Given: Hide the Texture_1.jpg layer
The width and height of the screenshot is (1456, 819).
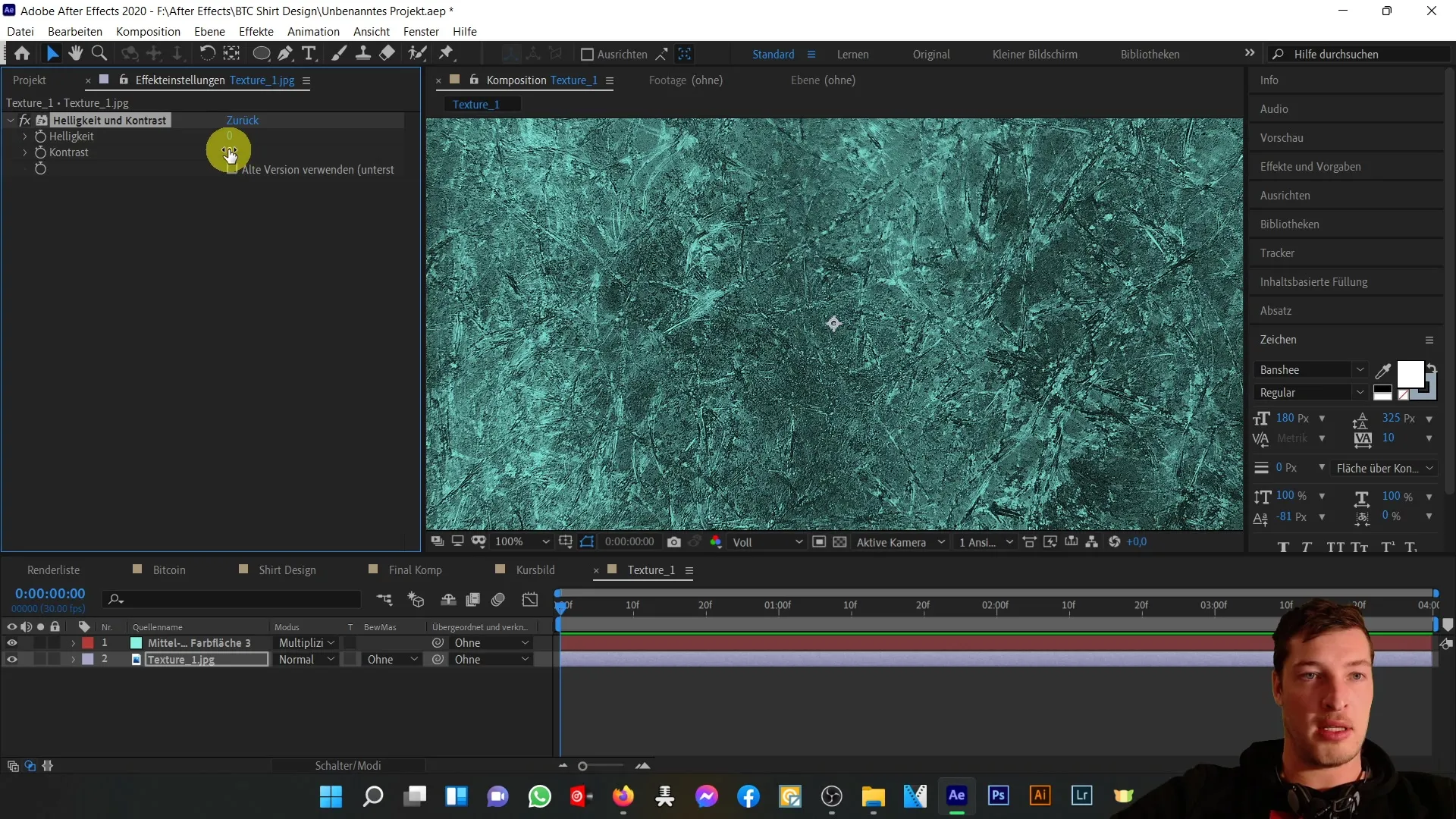Looking at the screenshot, I should (12, 660).
